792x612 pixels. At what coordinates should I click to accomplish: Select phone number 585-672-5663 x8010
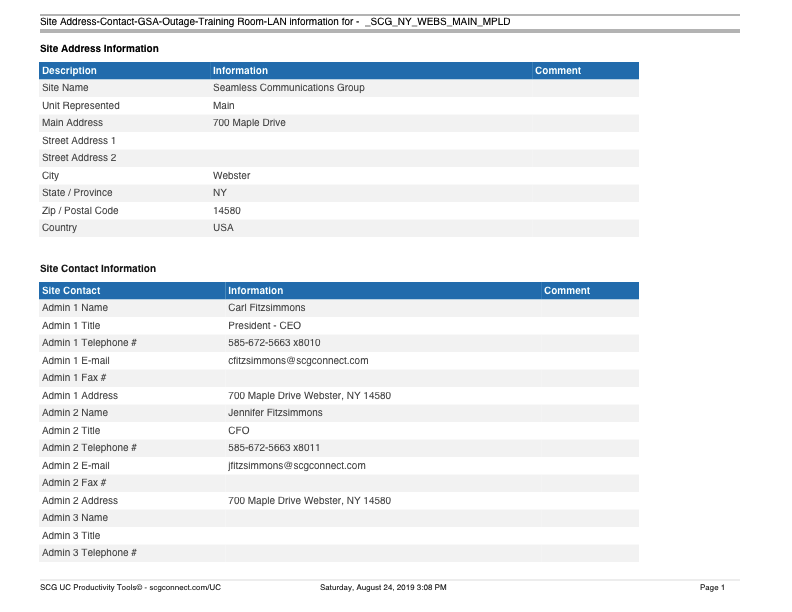[274, 343]
